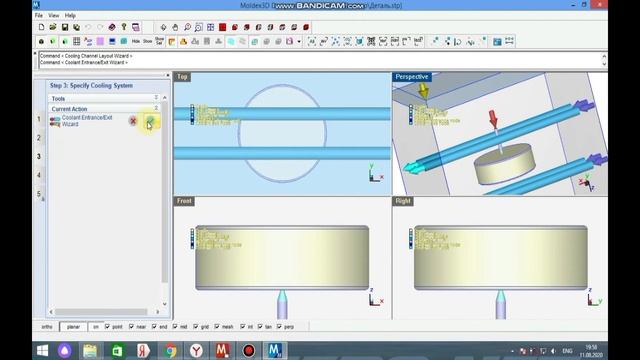Save the project with the floppy disk icon
Screen dimensions: 640x360
tap(64, 27)
